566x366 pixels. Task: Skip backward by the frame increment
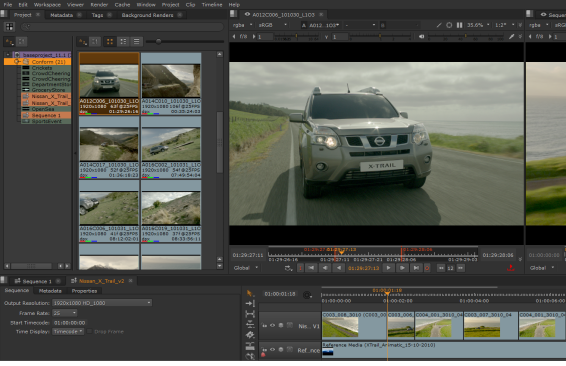pos(441,268)
